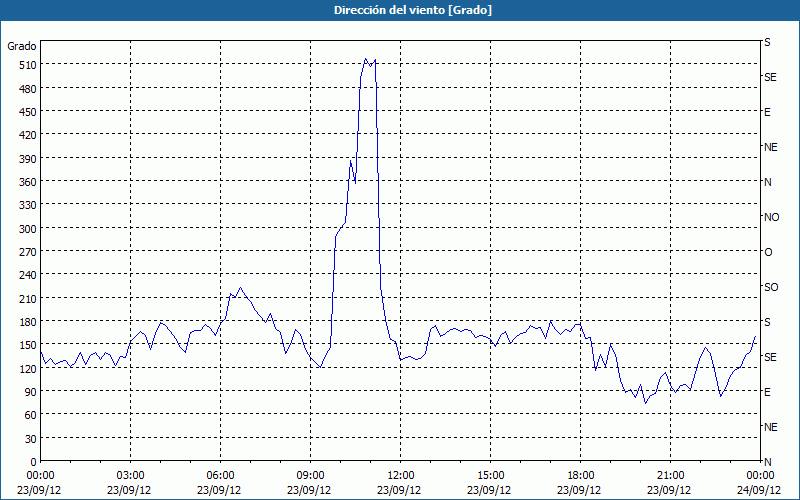Select the 420 degree axis label
Viewport: 800px width, 500px height.
[x=28, y=135]
